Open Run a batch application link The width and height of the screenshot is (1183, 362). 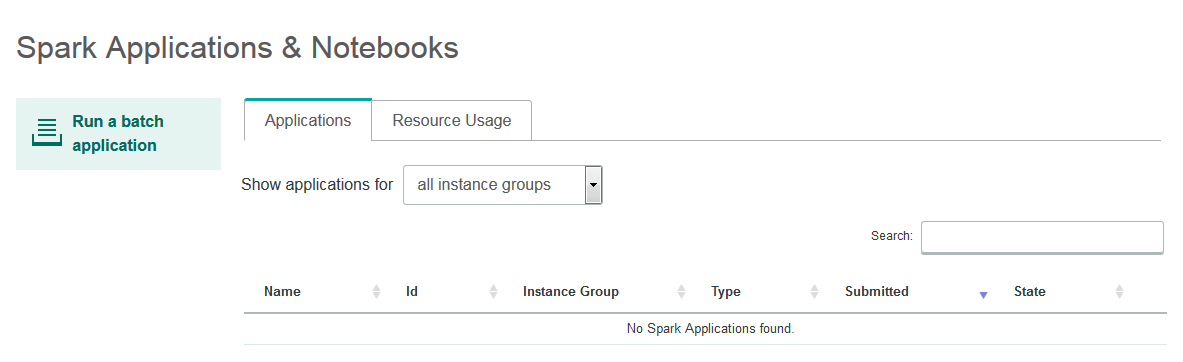[118, 133]
